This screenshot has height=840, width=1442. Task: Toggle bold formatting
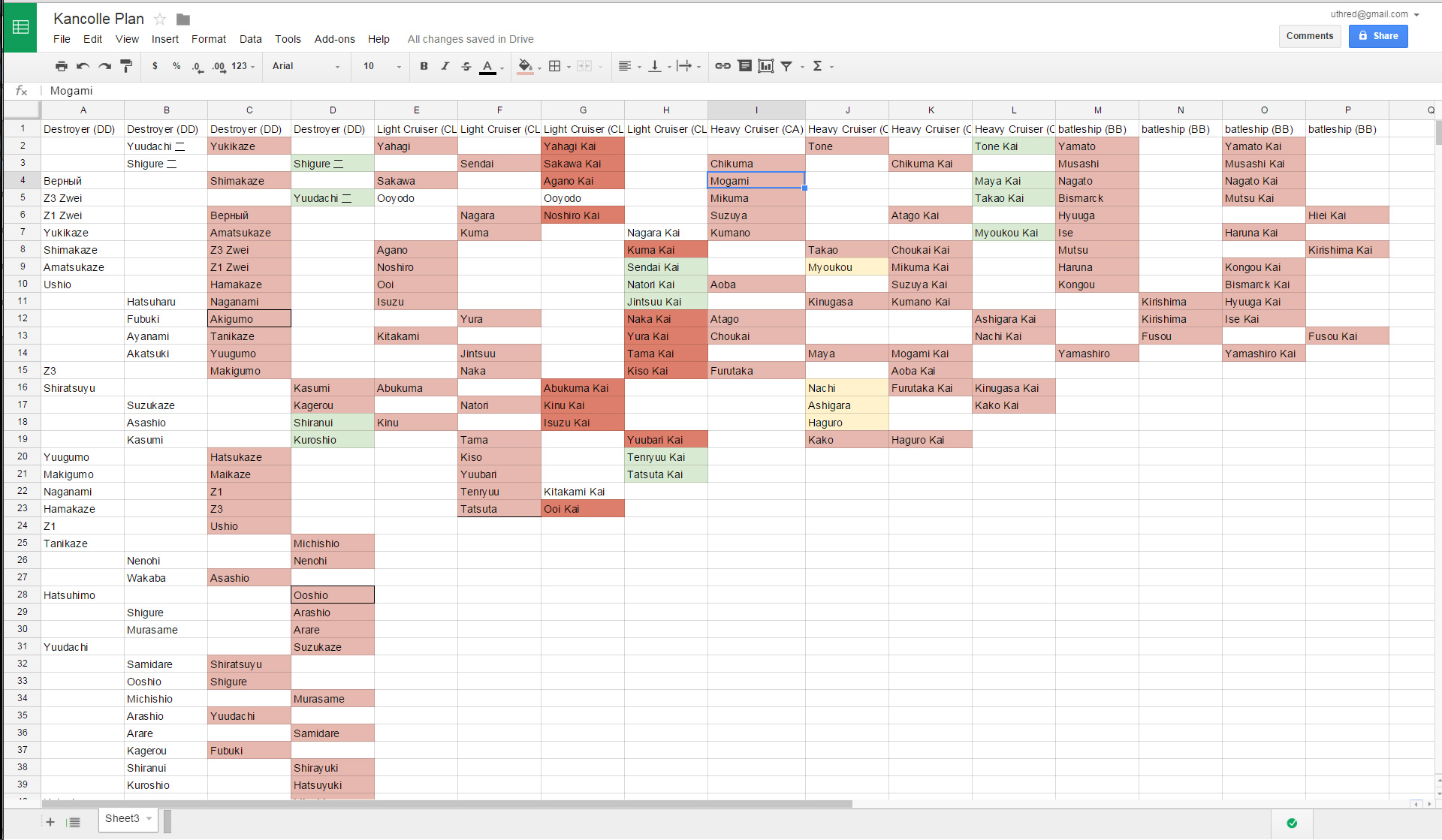(424, 66)
